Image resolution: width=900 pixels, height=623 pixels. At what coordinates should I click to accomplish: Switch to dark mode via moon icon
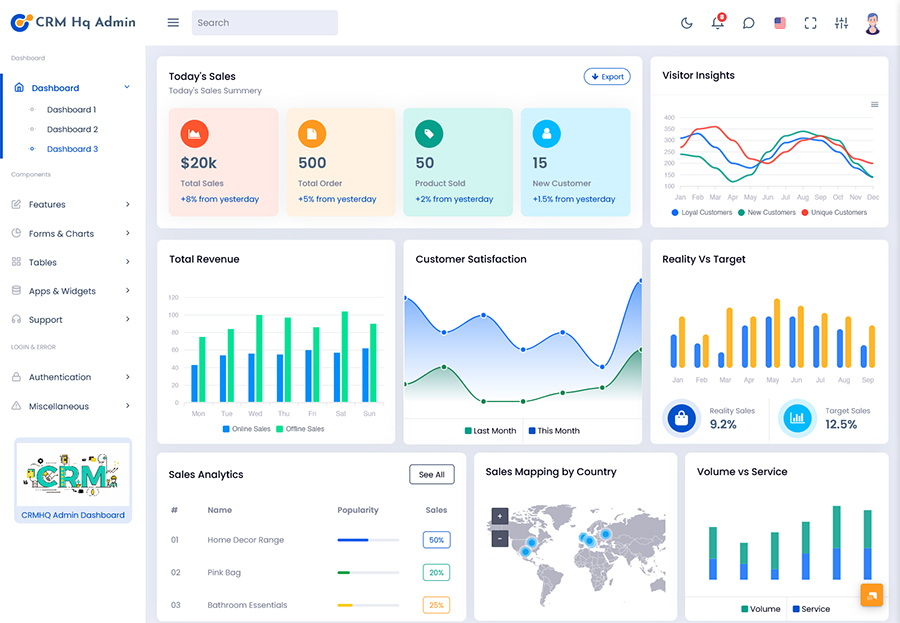coord(686,23)
